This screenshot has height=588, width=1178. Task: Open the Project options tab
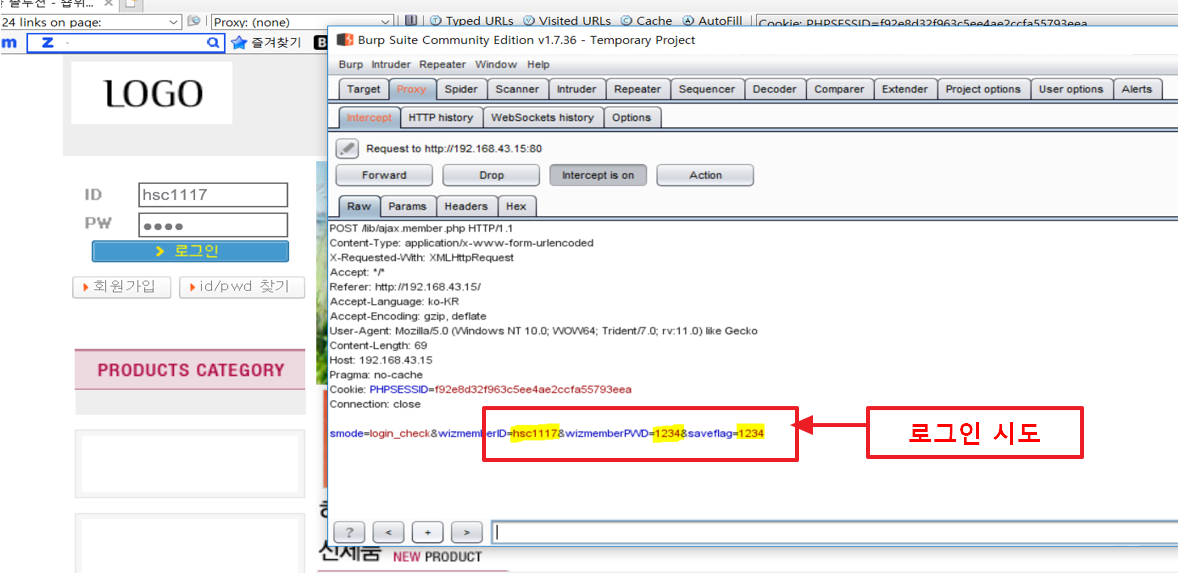point(983,89)
